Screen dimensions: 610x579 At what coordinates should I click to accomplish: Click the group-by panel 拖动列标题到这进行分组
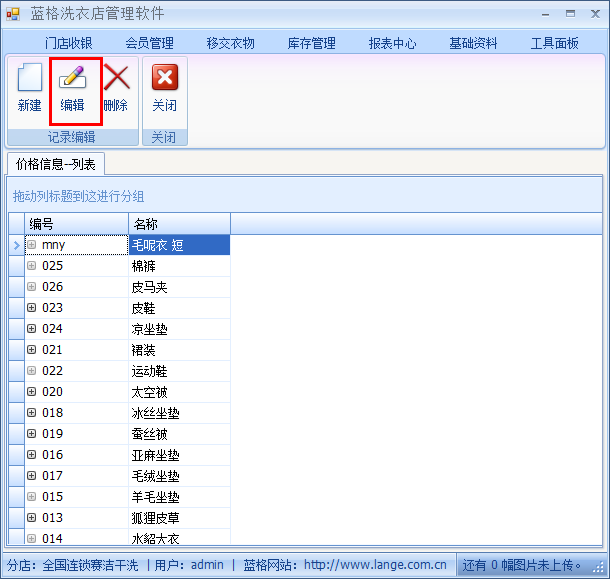[x=305, y=196]
